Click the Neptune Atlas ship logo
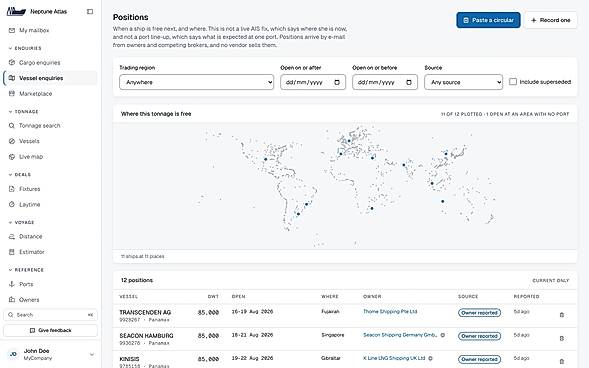Viewport: 589px width, 368px height. pos(16,12)
